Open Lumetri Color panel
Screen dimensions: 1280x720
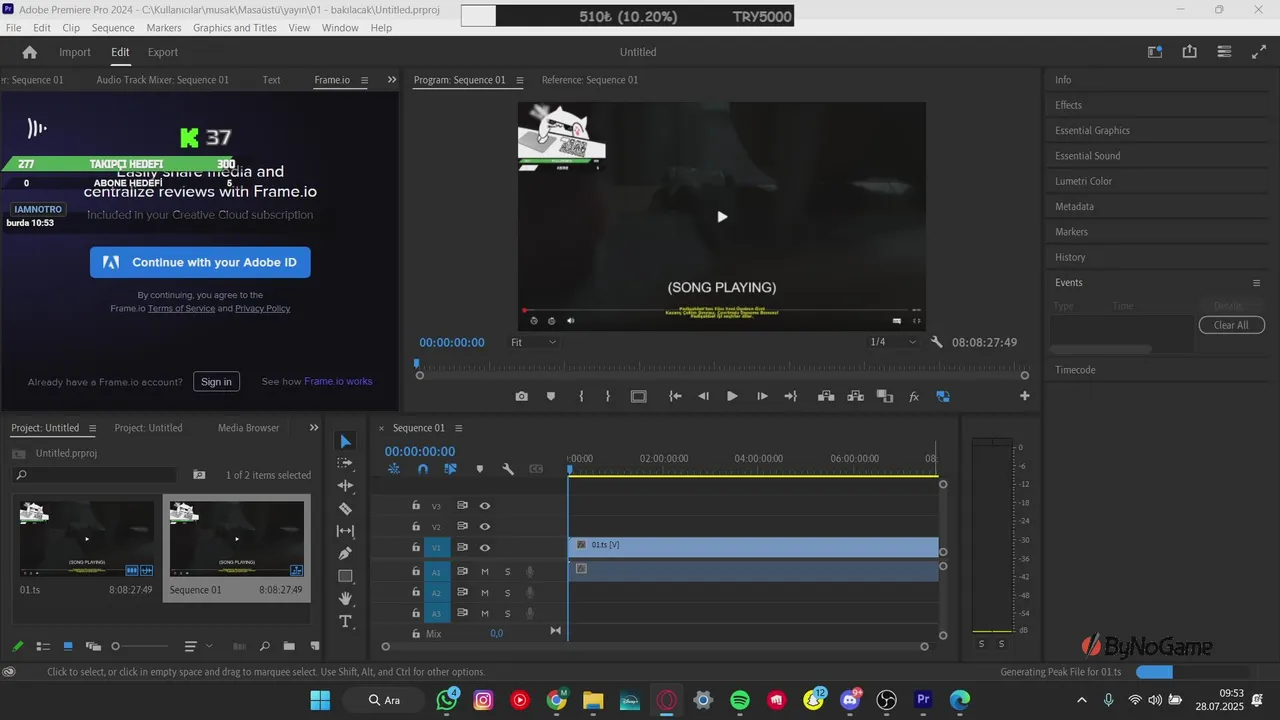click(x=1084, y=181)
